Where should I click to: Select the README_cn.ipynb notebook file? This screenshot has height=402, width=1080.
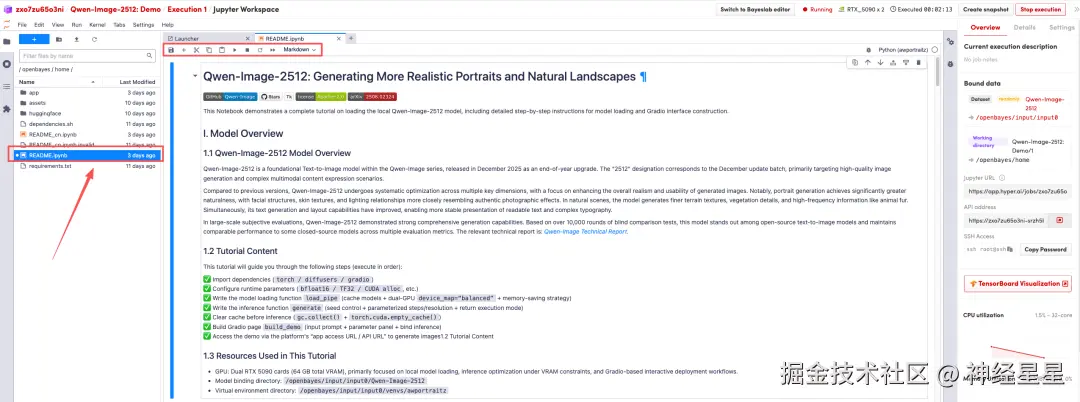(88, 134)
